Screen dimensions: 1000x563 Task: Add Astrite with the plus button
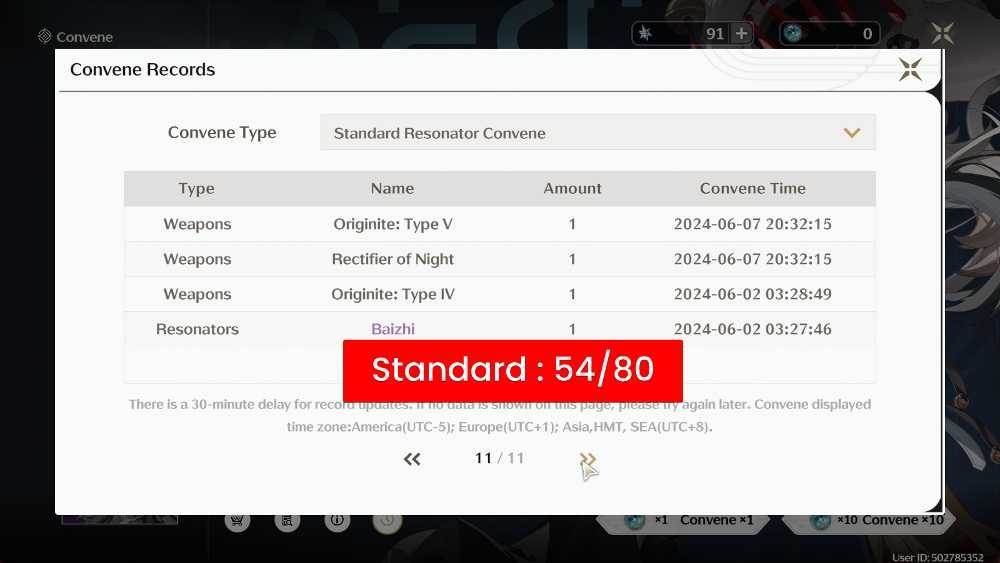[x=741, y=33]
